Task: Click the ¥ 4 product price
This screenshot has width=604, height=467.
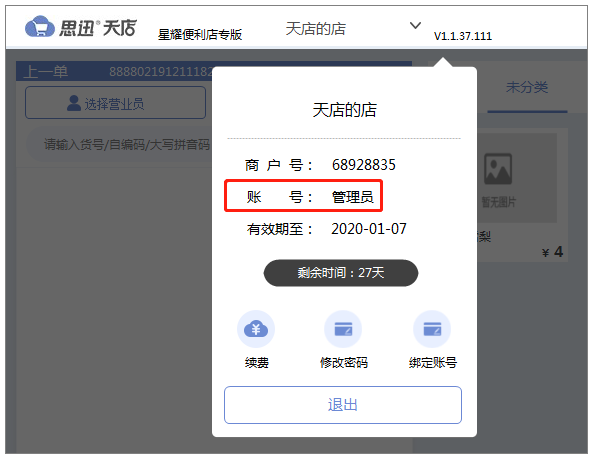Action: tap(553, 252)
